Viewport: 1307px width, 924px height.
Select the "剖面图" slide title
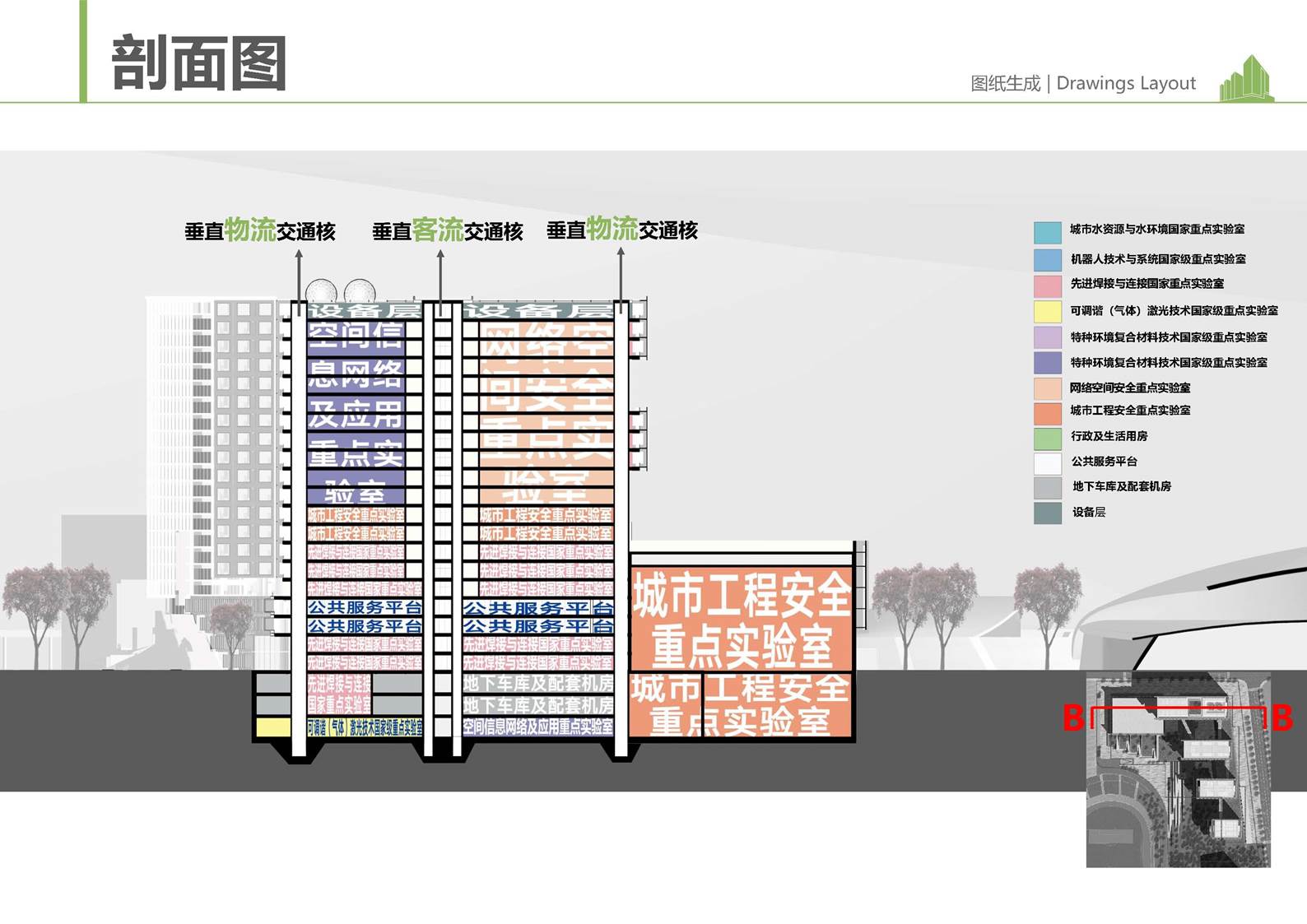click(x=198, y=63)
